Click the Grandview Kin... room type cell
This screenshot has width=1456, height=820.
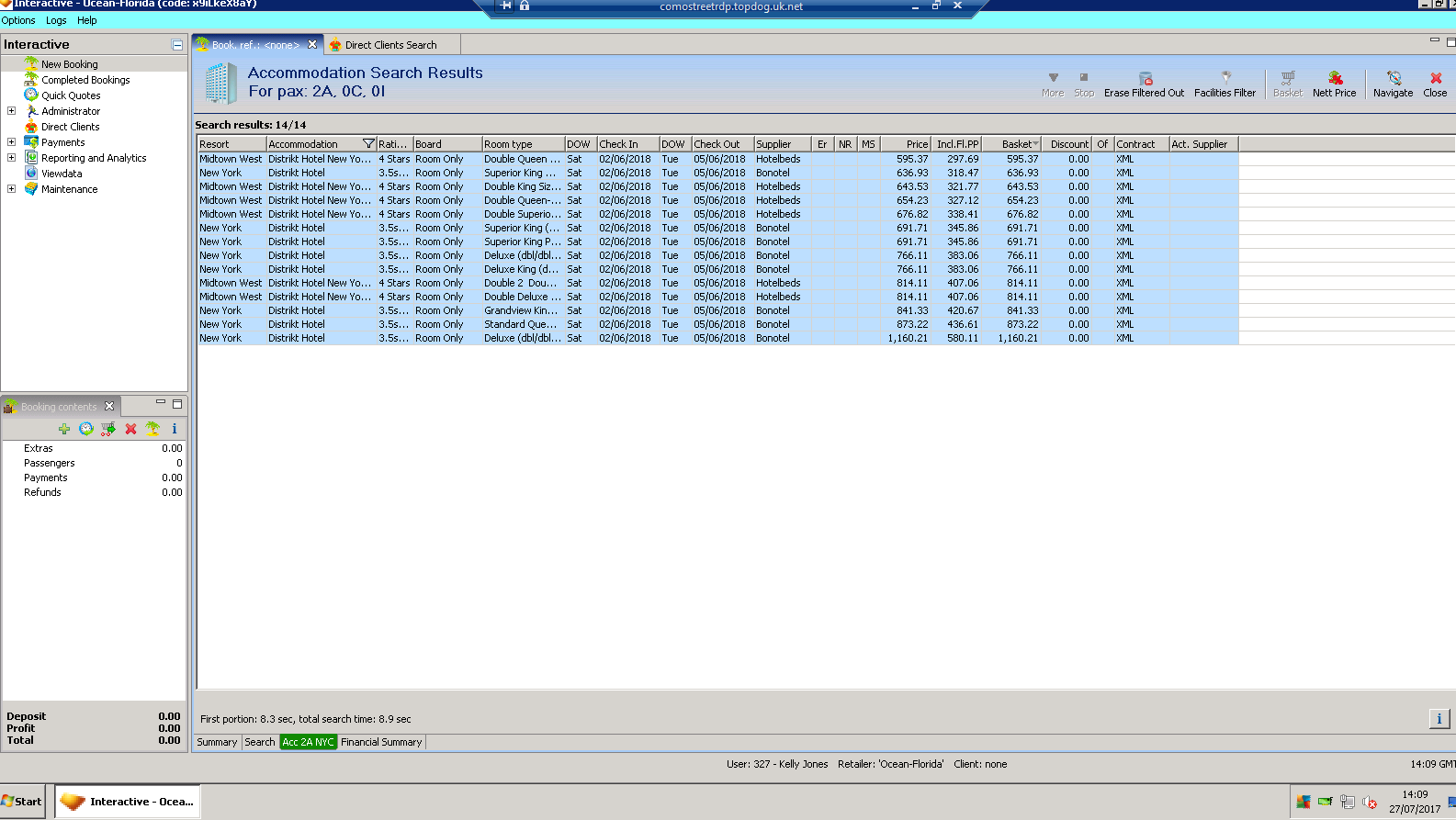[x=523, y=310]
